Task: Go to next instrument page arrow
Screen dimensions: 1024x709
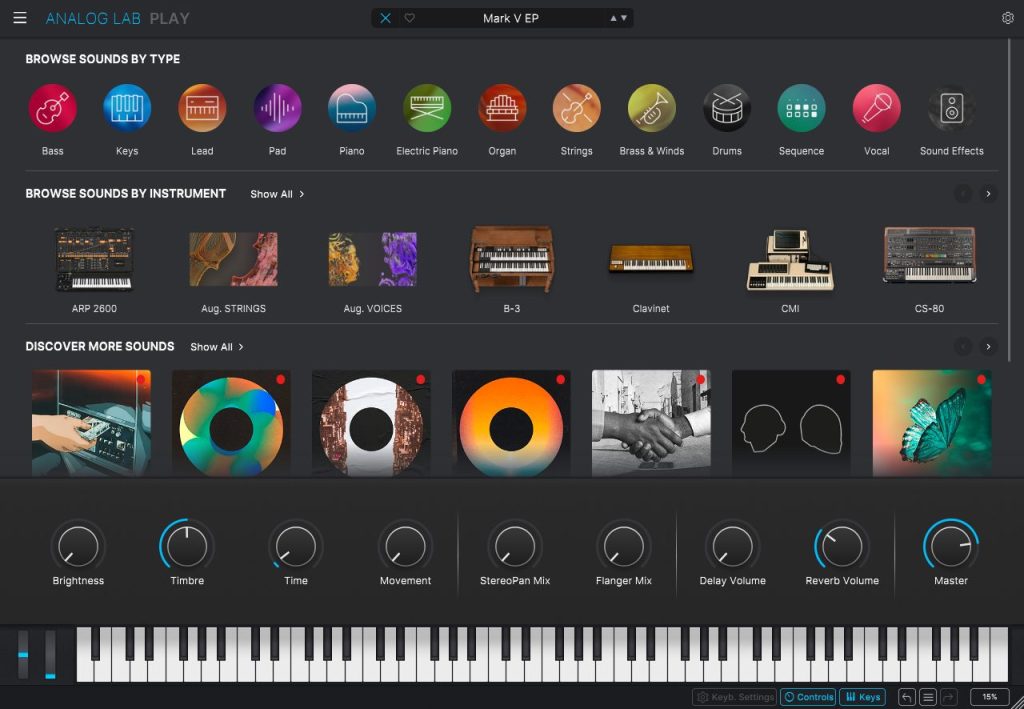Action: click(988, 194)
